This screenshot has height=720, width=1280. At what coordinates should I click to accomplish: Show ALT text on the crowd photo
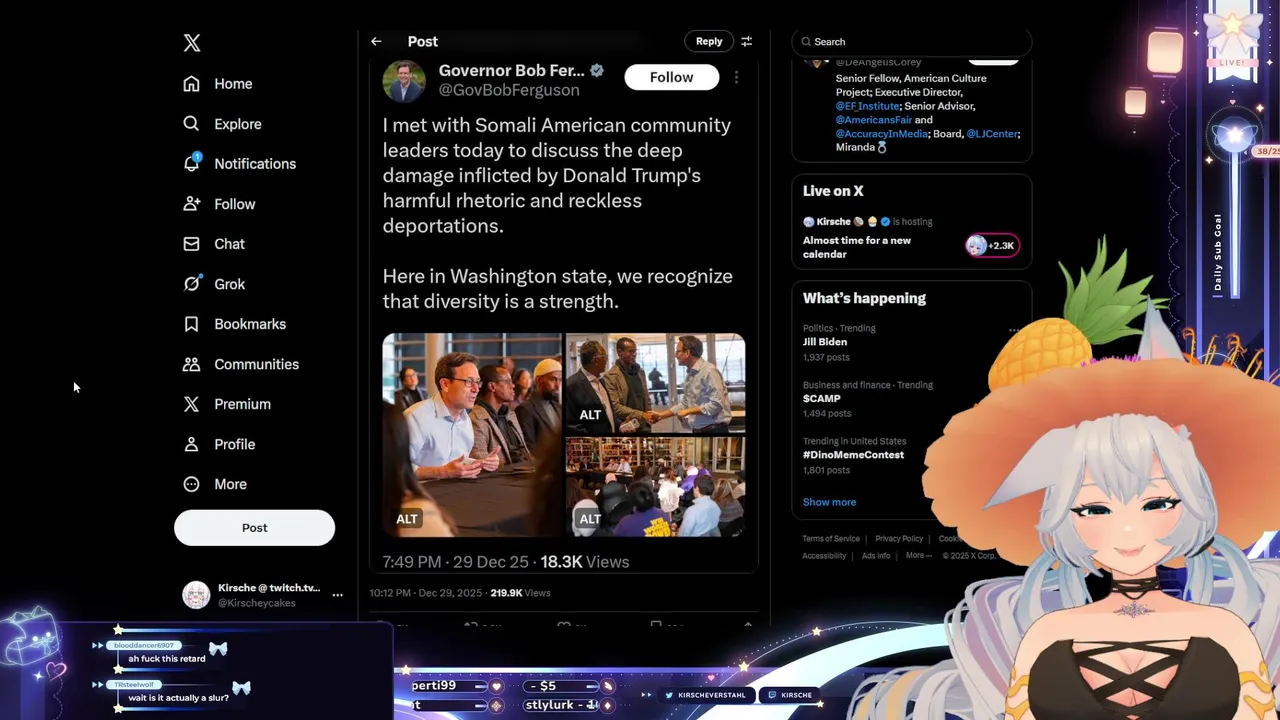tap(590, 519)
